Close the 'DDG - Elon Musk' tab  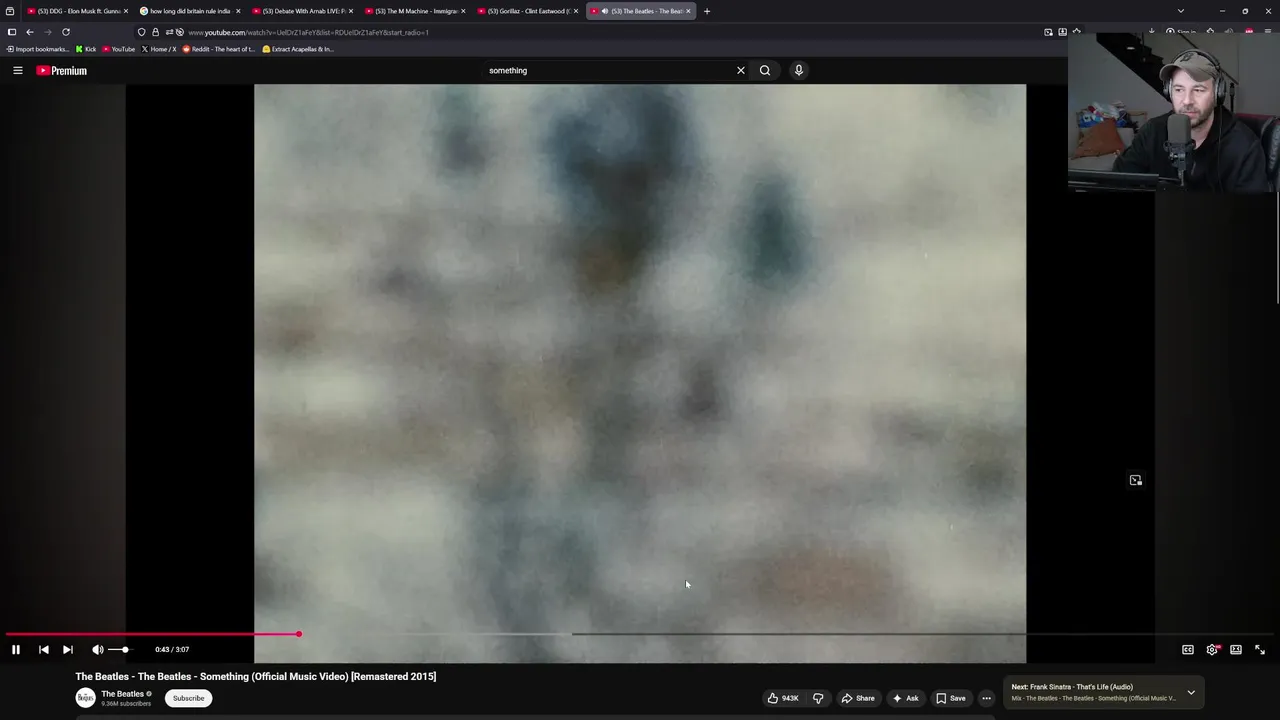click(x=126, y=11)
